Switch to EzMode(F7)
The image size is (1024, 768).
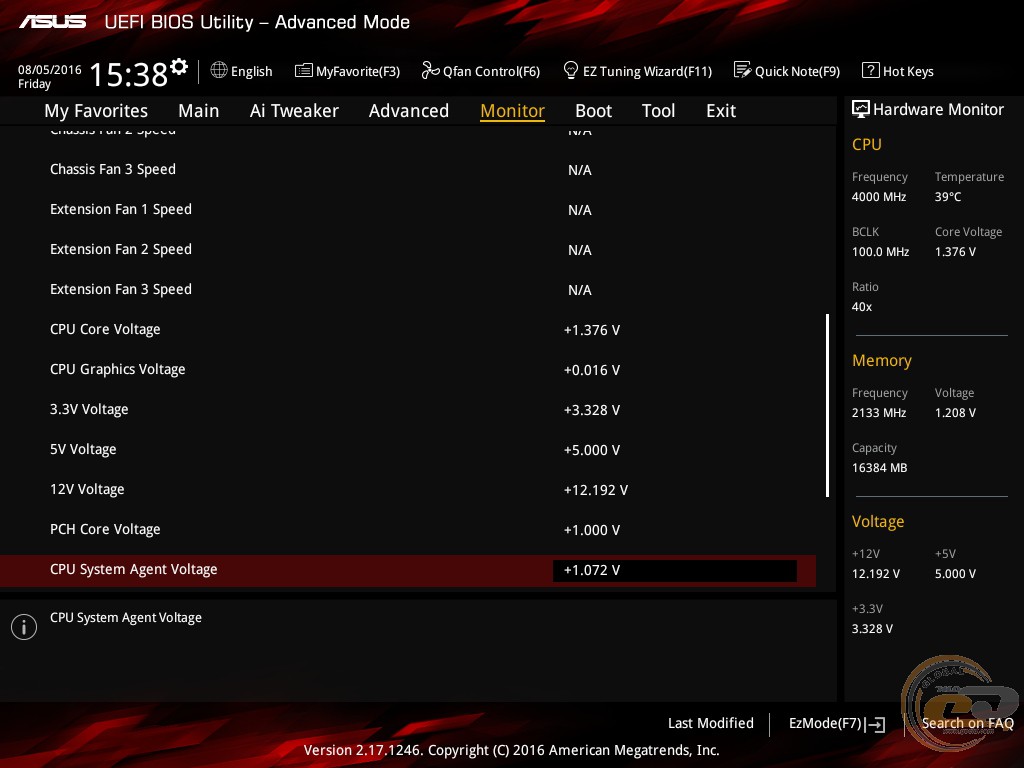pyautogui.click(x=836, y=724)
